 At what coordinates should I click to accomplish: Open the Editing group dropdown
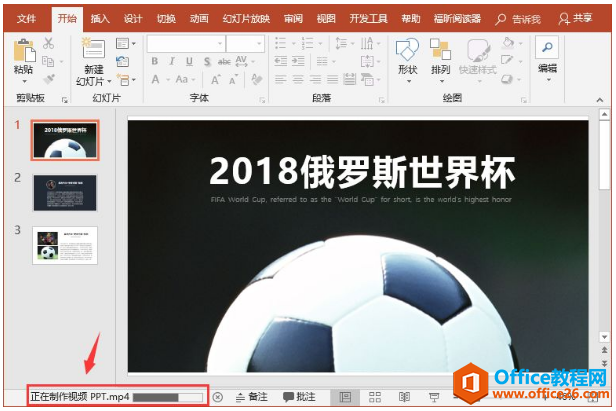tap(547, 58)
